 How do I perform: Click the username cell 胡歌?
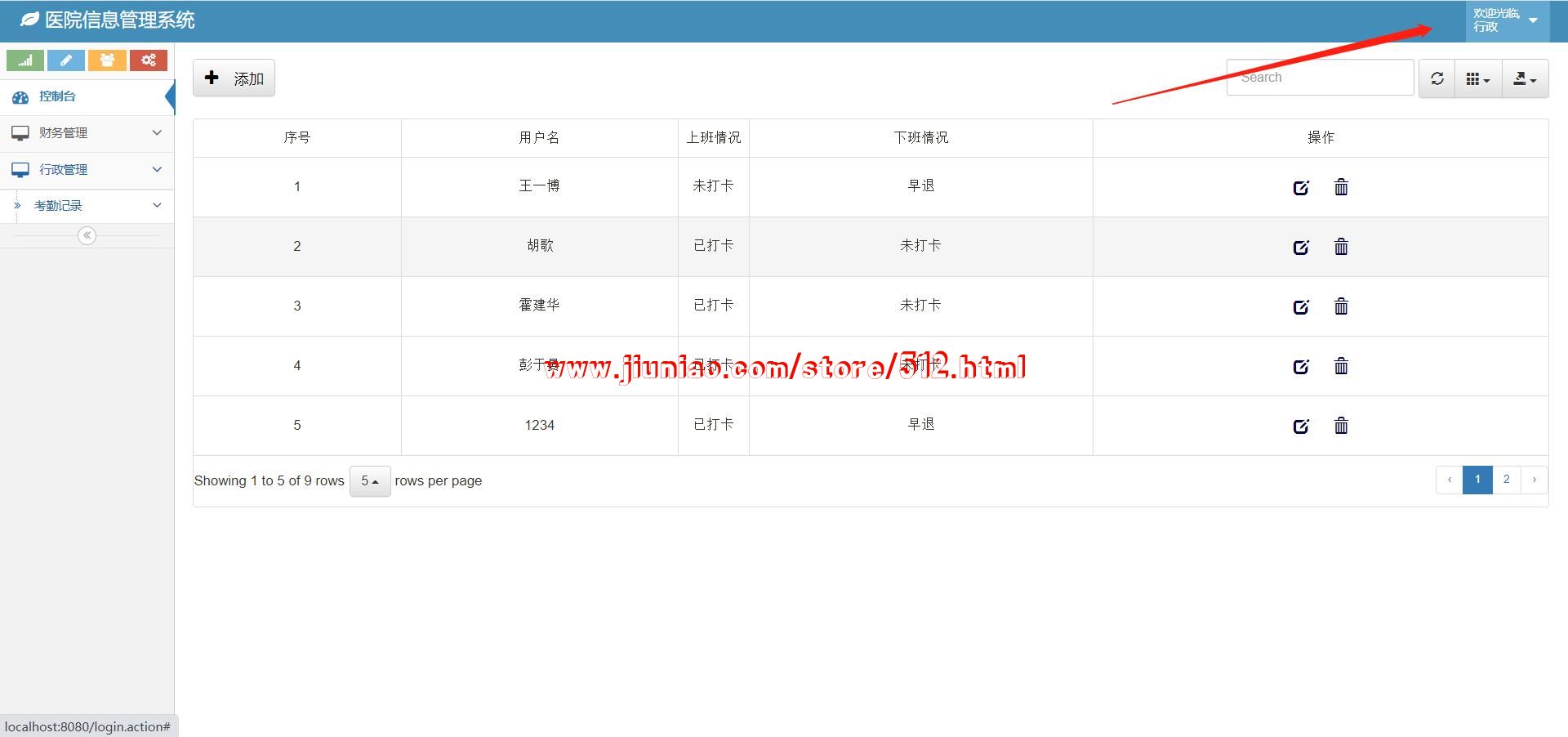coord(540,246)
